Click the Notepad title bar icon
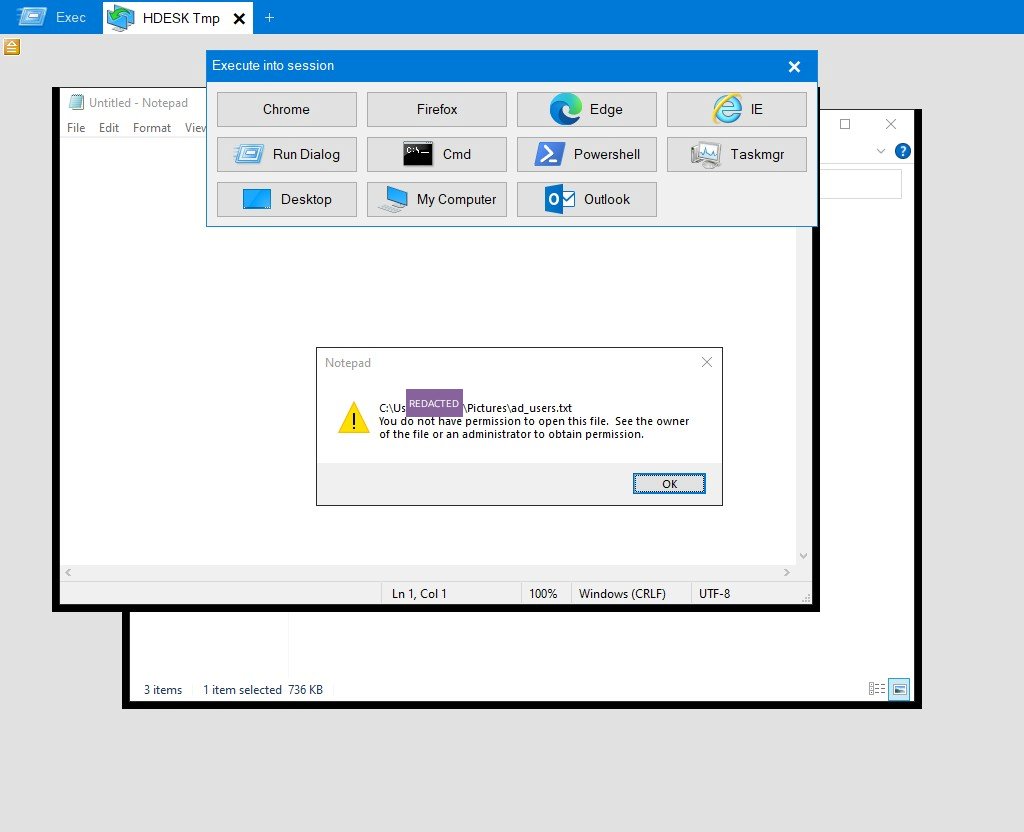 (x=76, y=103)
